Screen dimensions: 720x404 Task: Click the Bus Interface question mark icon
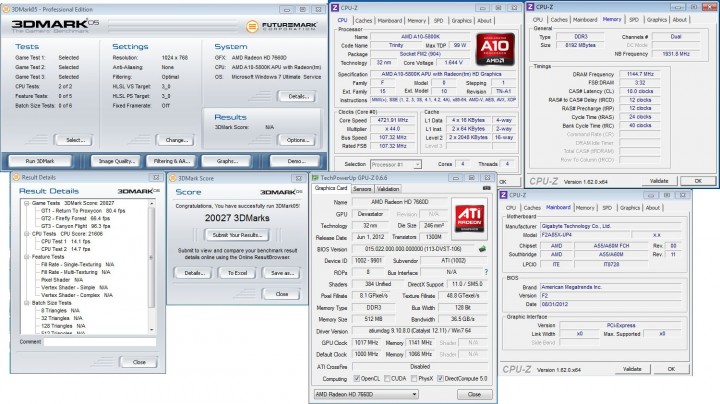(486, 272)
